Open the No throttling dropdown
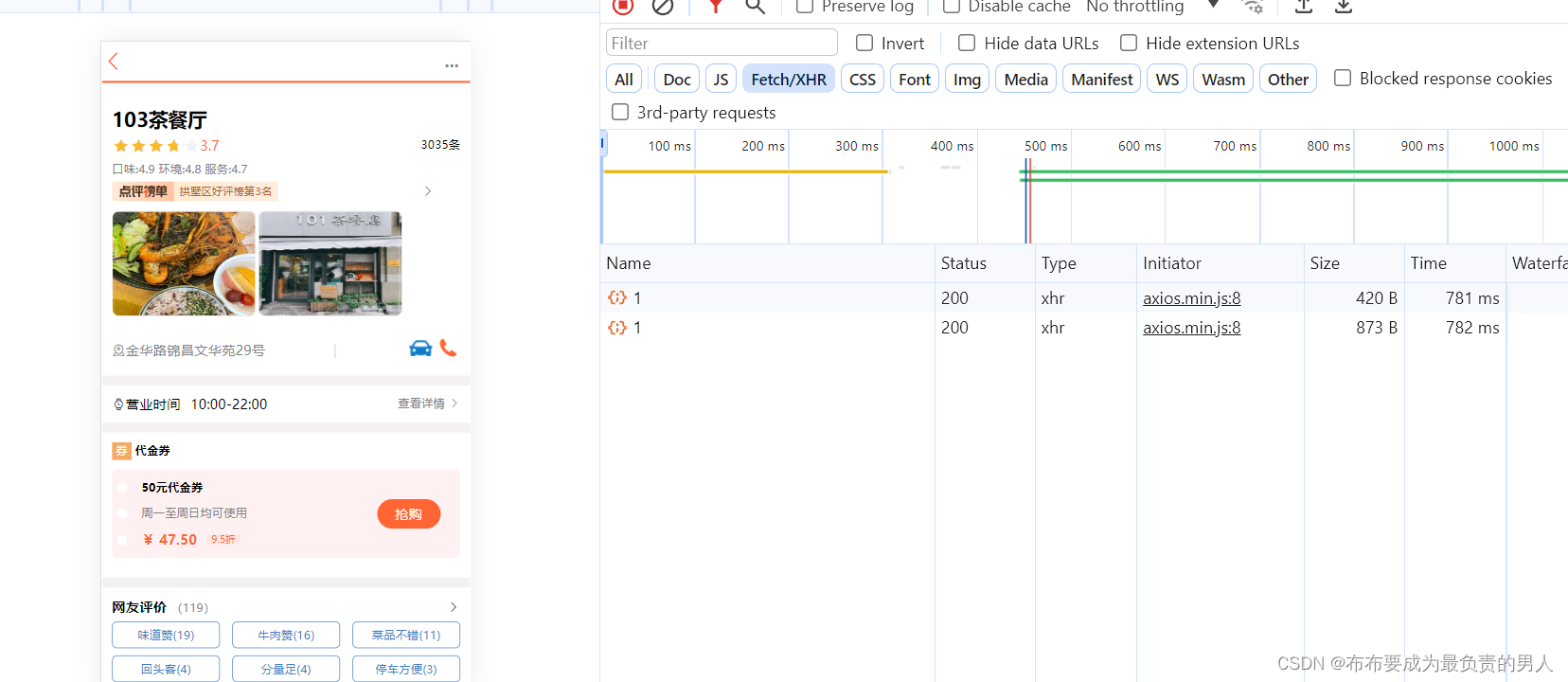The width and height of the screenshot is (1568, 682). click(1152, 7)
